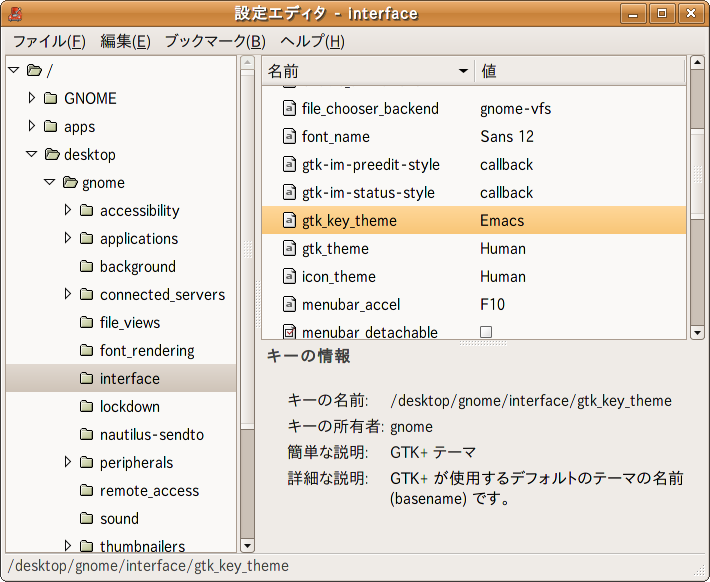Open the ブックマーク(B) menu
This screenshot has height=582, width=710.
215,42
